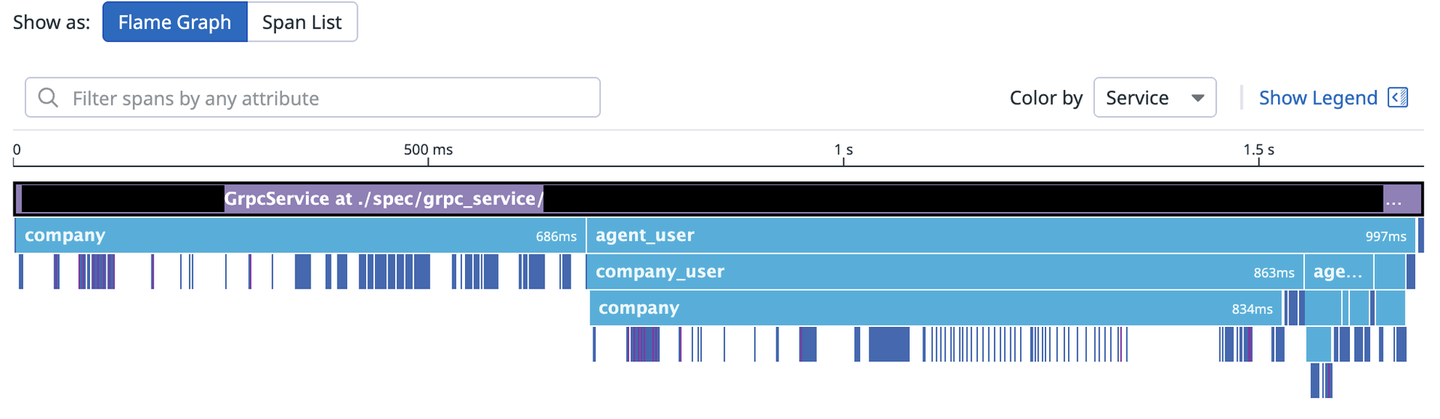This screenshot has height=419, width=1440.
Task: Click the Color by dropdown arrow
Action: coord(1197,98)
